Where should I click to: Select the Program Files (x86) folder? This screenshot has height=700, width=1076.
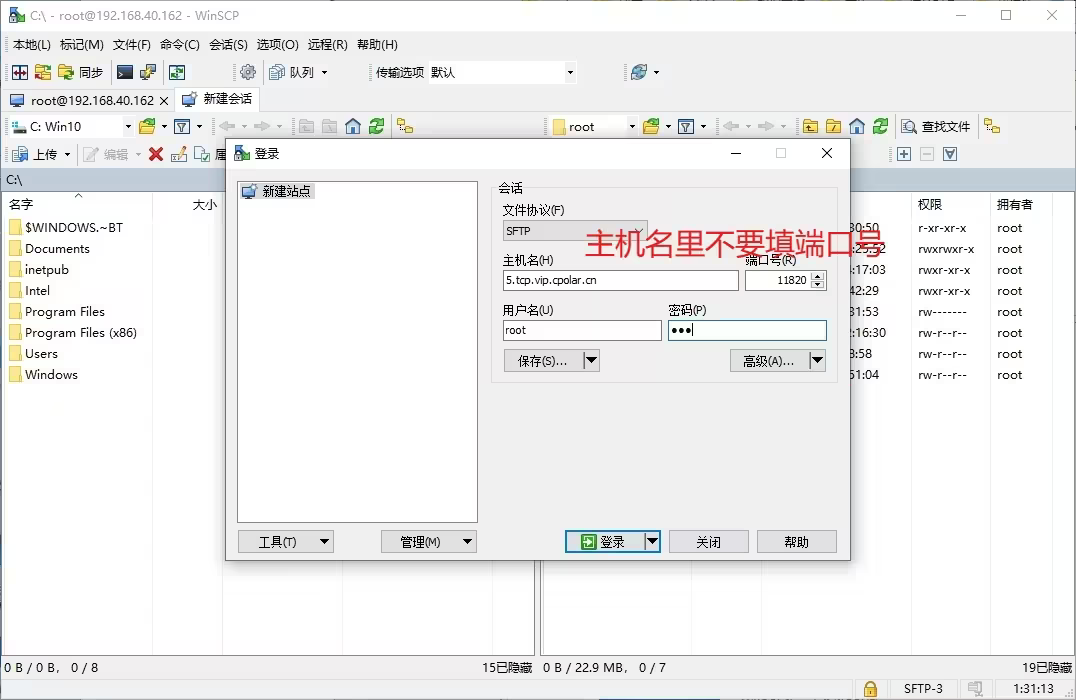click(73, 333)
